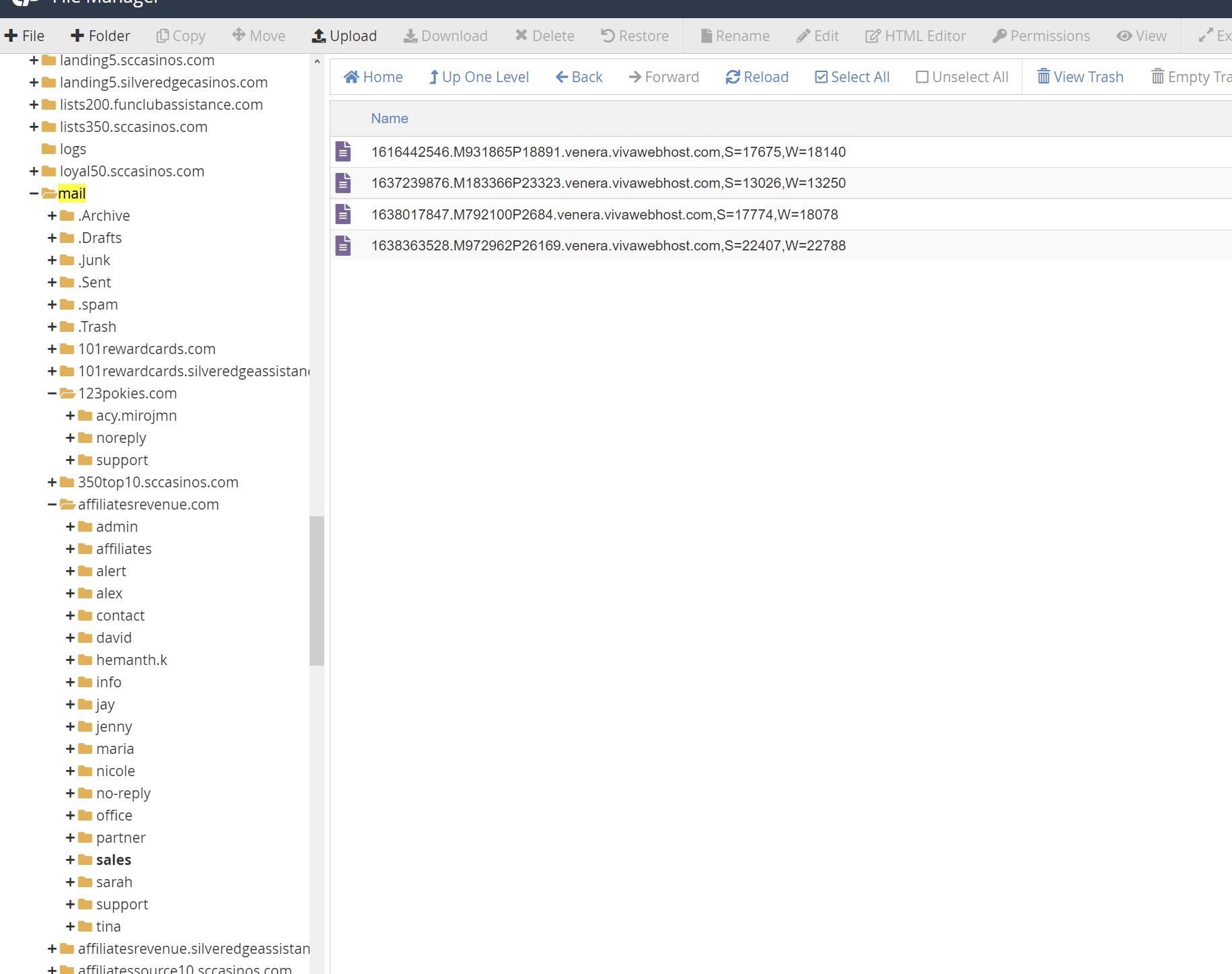The height and width of the screenshot is (974, 1232).
Task: Select file name 1638017847.M792100P2684
Action: point(605,215)
